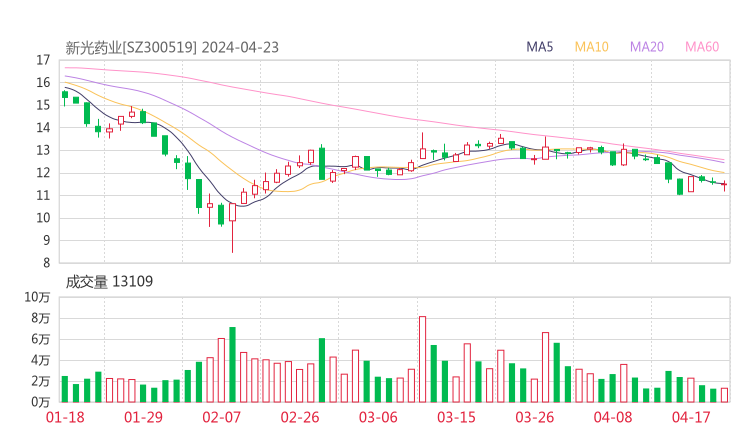Click the 2万 volume axis label

[41, 381]
